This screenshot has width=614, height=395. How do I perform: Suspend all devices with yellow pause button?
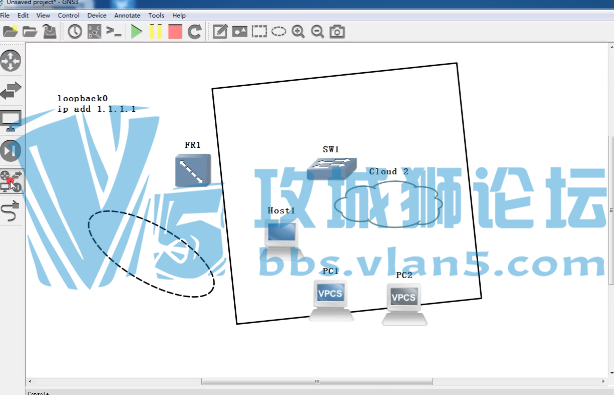tap(156, 31)
